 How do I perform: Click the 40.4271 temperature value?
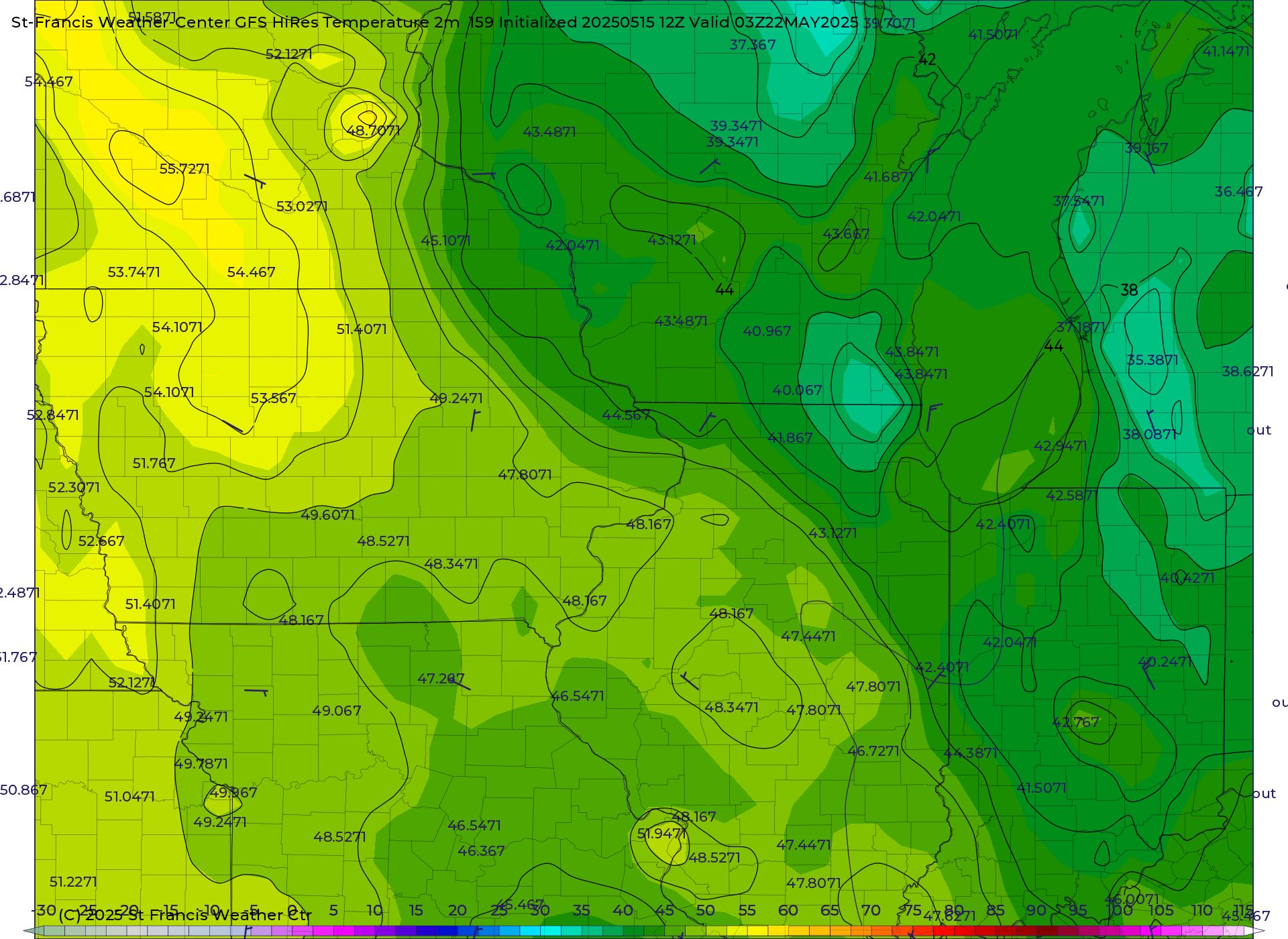click(1187, 578)
